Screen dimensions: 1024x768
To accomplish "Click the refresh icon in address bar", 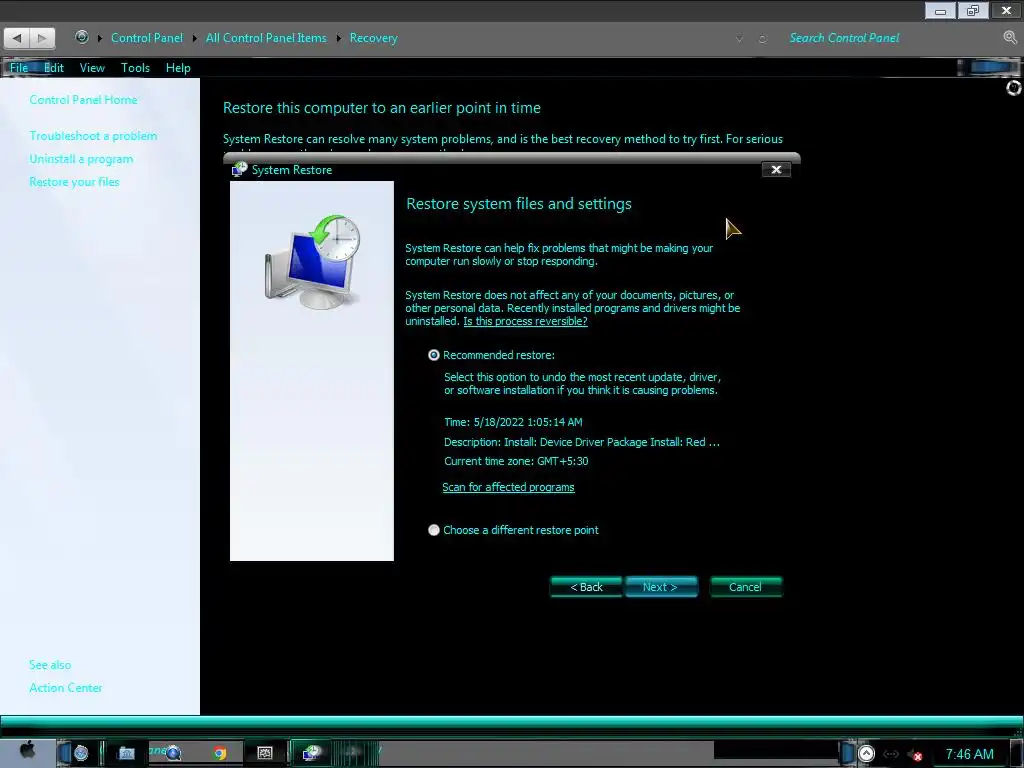I will click(762, 39).
